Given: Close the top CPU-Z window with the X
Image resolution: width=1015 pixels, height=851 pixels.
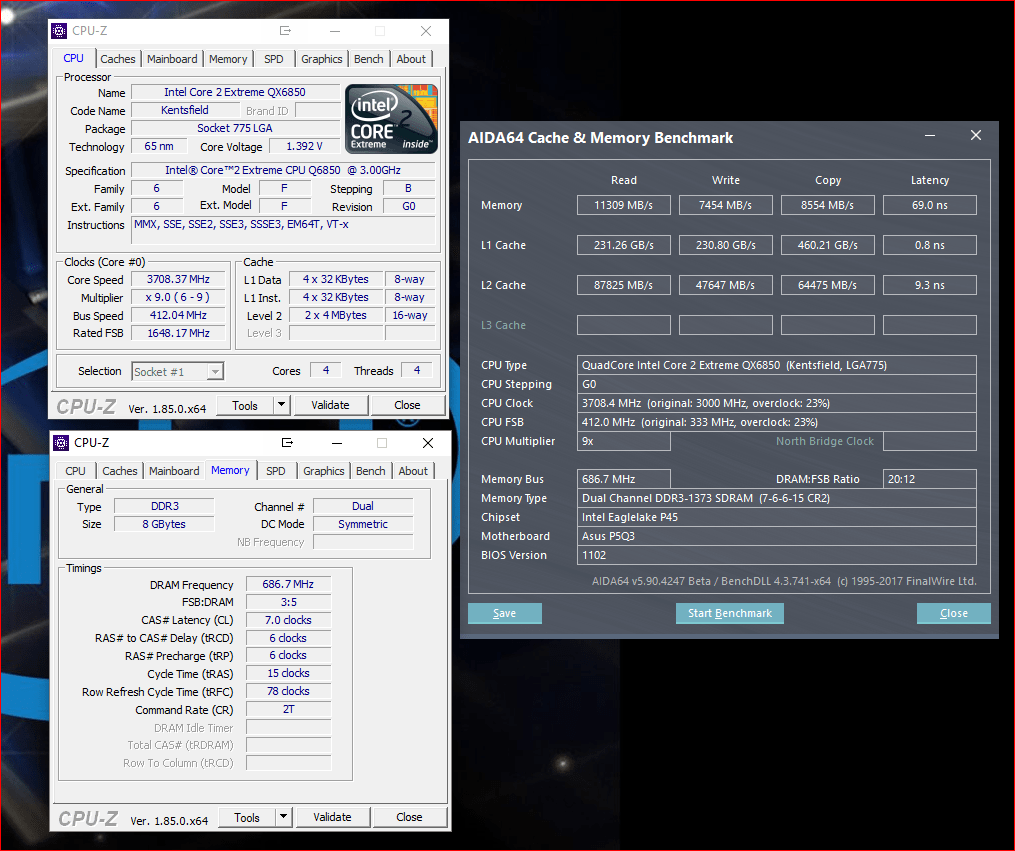Looking at the screenshot, I should coord(426,31).
